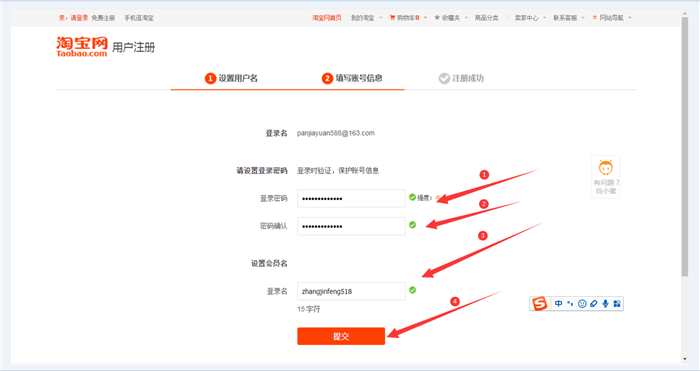Start voice input from Sogou microphone icon
The width and height of the screenshot is (700, 371).
605,304
